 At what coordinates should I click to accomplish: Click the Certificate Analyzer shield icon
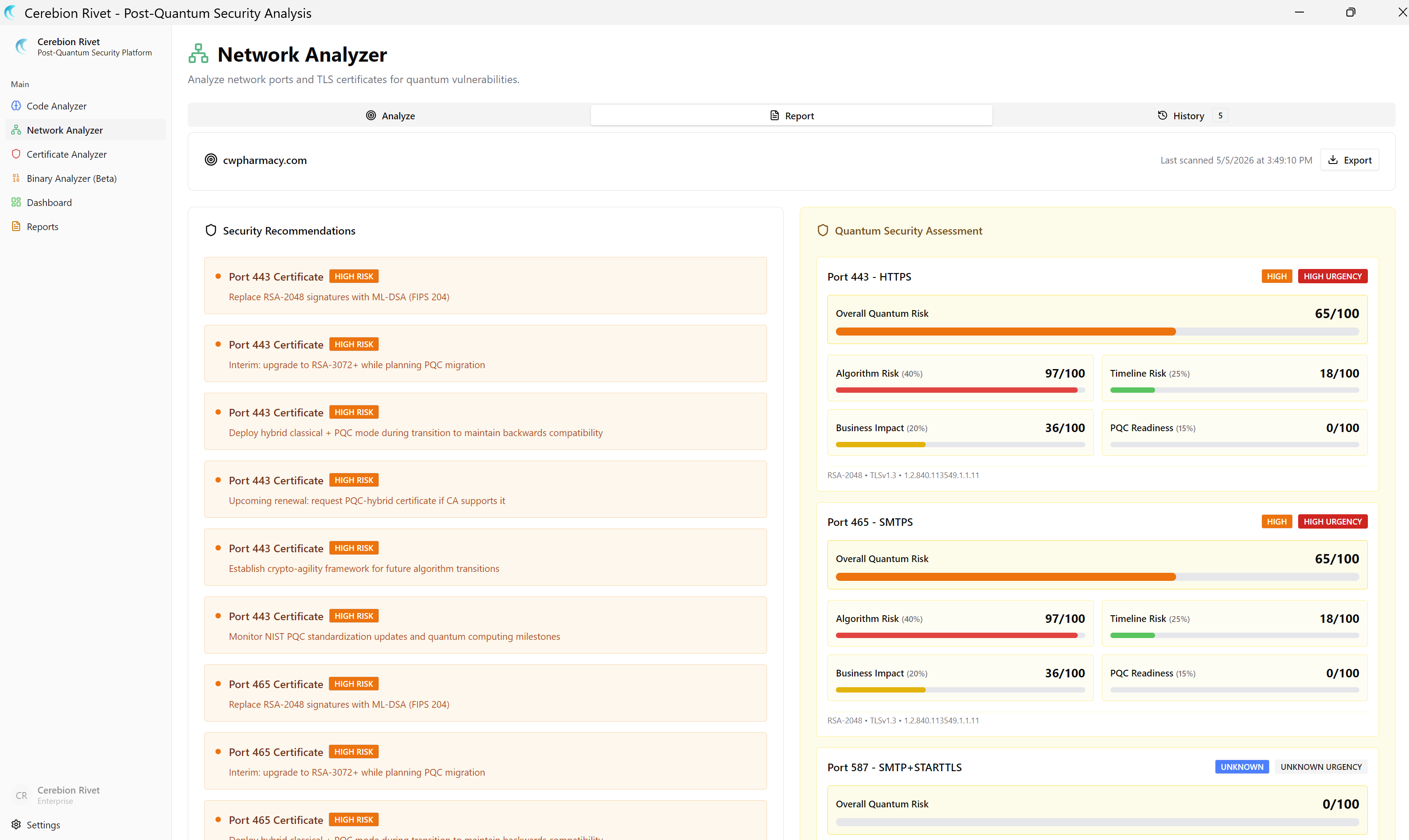[x=16, y=154]
